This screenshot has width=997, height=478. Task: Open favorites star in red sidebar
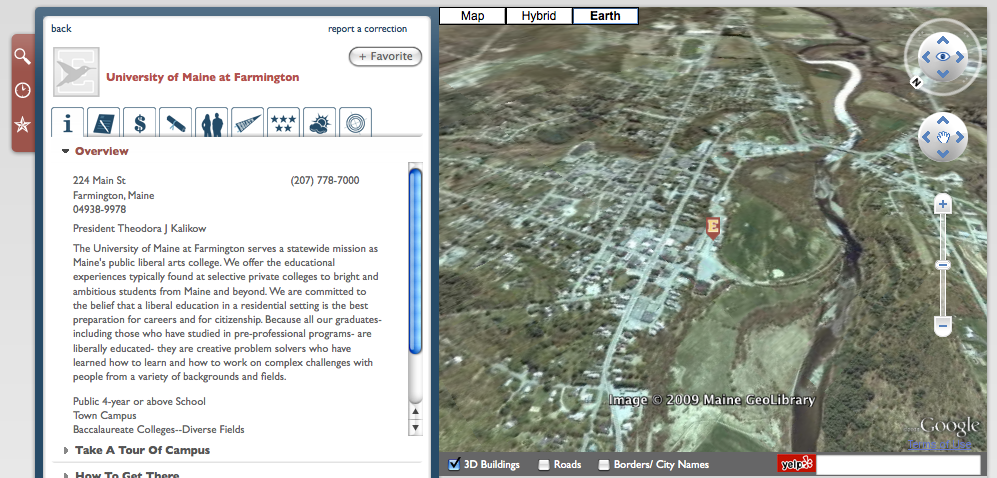(x=22, y=124)
